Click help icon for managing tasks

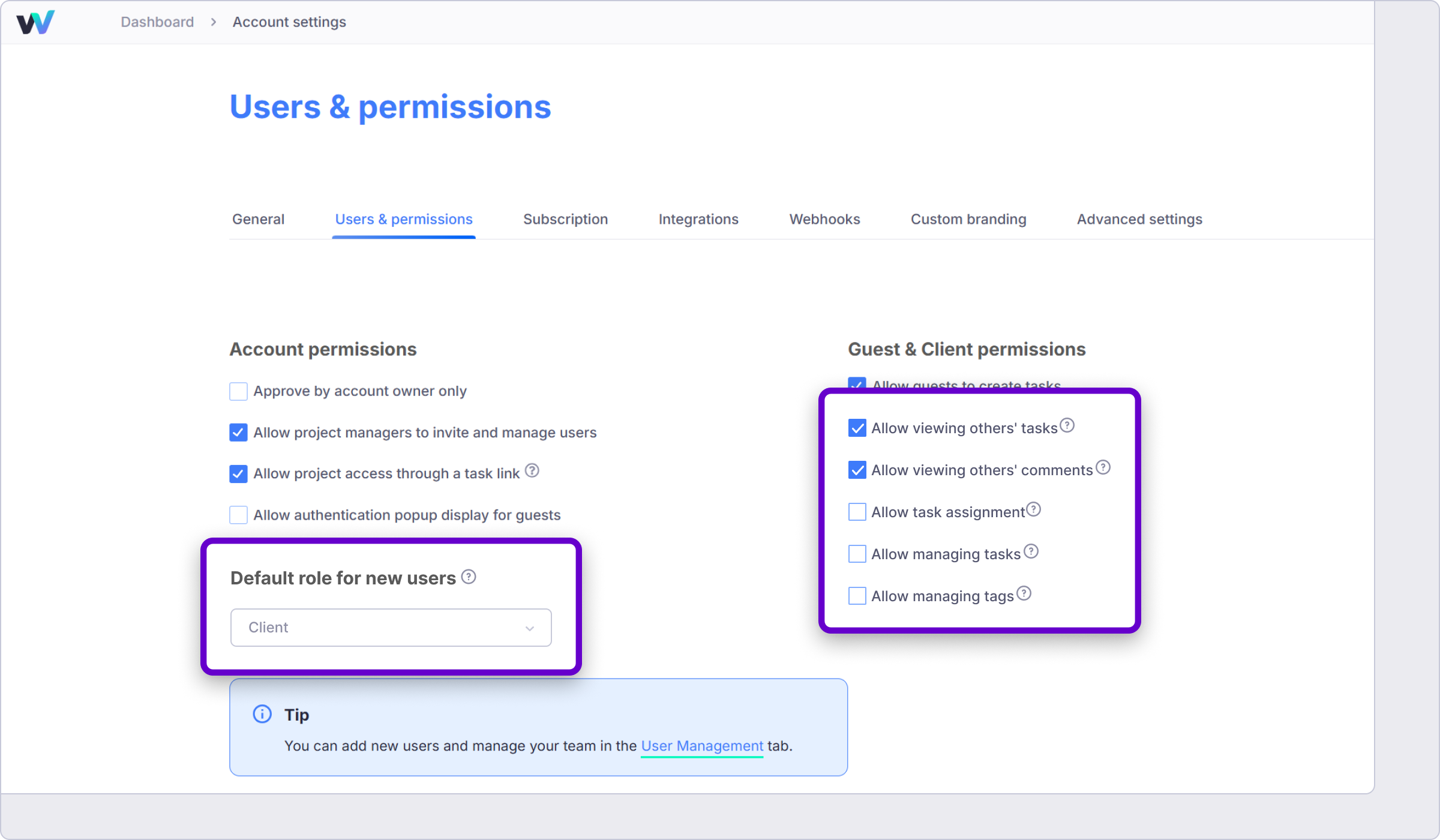[x=1031, y=551]
